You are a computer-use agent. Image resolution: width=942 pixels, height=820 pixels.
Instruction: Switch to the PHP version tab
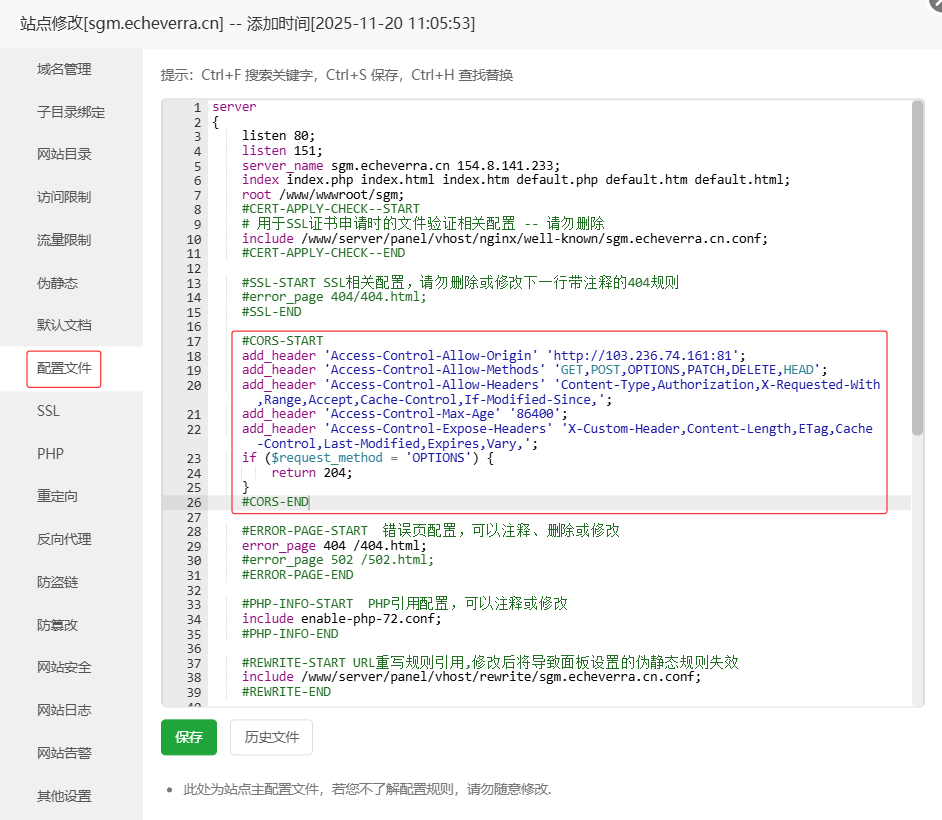(x=50, y=453)
